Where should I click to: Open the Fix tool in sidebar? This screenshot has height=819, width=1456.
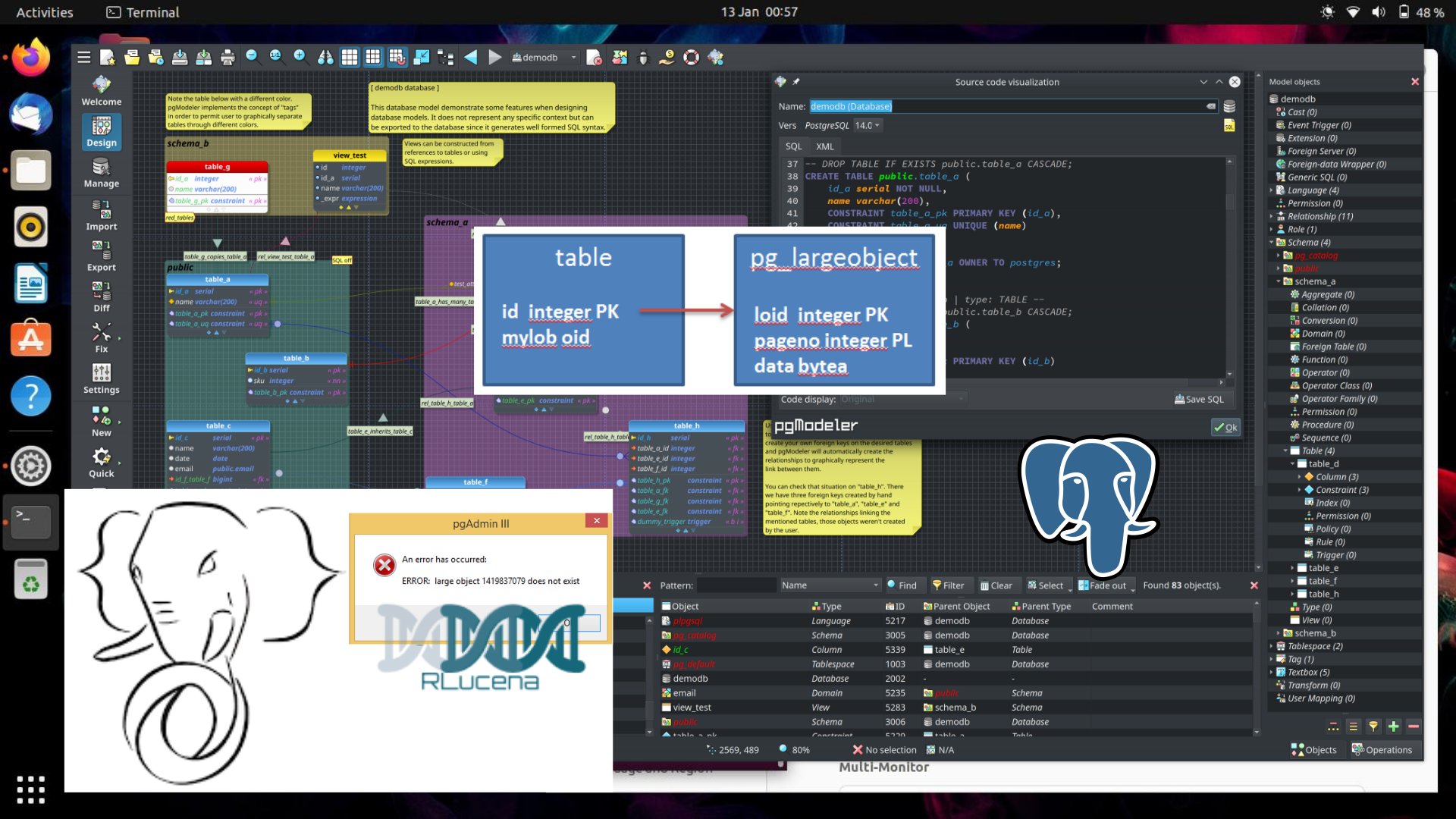pyautogui.click(x=102, y=338)
